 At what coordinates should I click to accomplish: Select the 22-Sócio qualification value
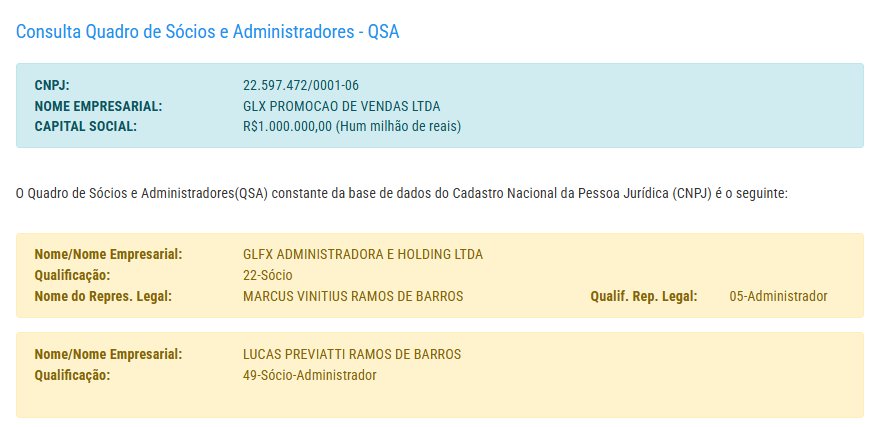(268, 275)
